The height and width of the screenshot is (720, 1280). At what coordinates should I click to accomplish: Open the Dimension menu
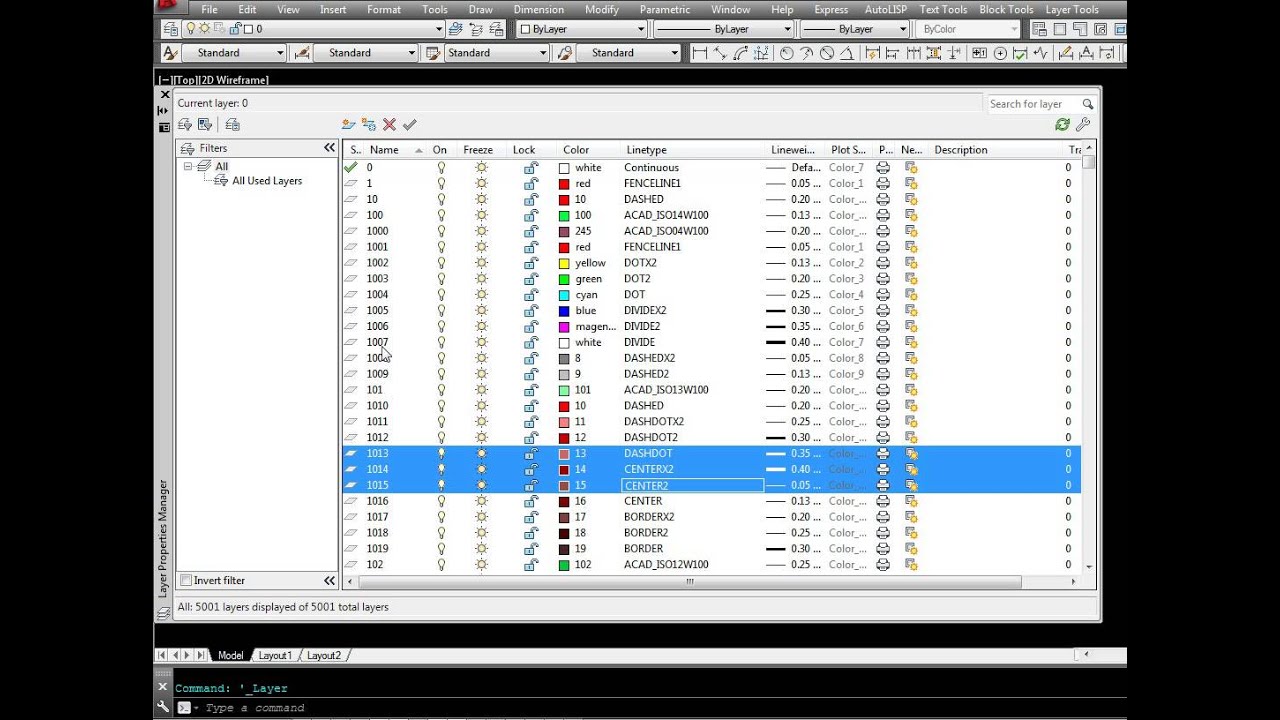(x=539, y=9)
